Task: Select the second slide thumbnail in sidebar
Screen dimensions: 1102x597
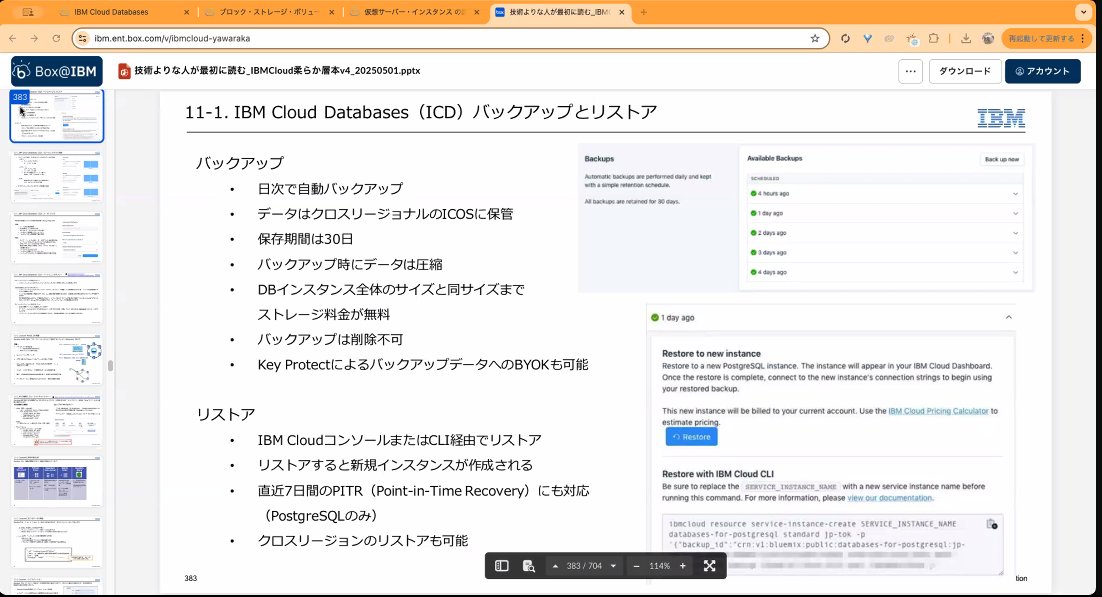Action: click(x=57, y=176)
